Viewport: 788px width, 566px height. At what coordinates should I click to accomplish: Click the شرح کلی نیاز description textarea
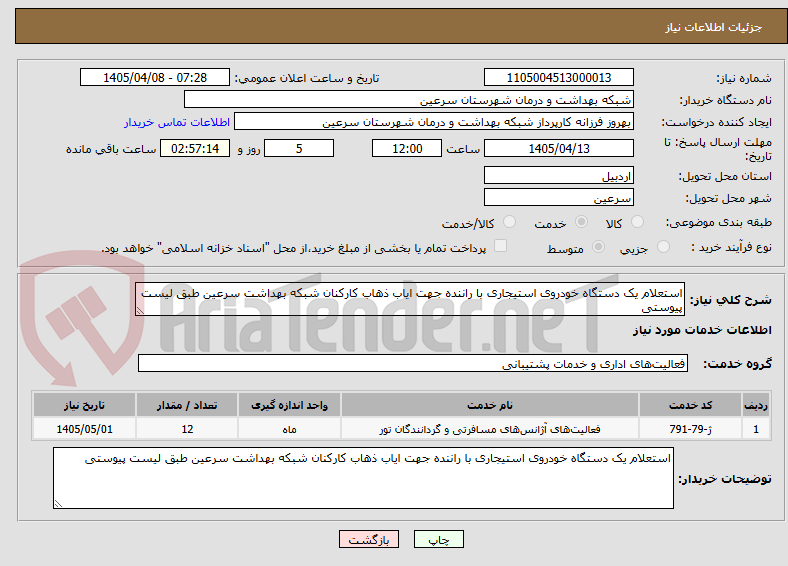(410, 299)
